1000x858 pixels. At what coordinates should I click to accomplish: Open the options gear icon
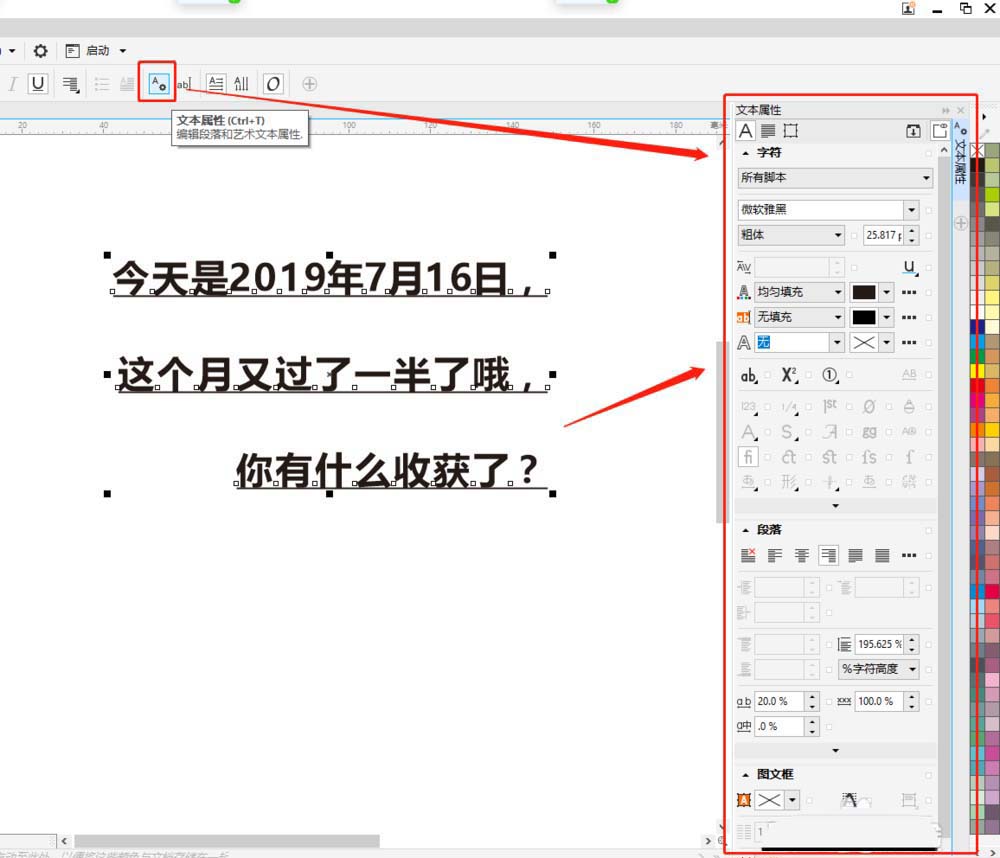click(x=41, y=51)
